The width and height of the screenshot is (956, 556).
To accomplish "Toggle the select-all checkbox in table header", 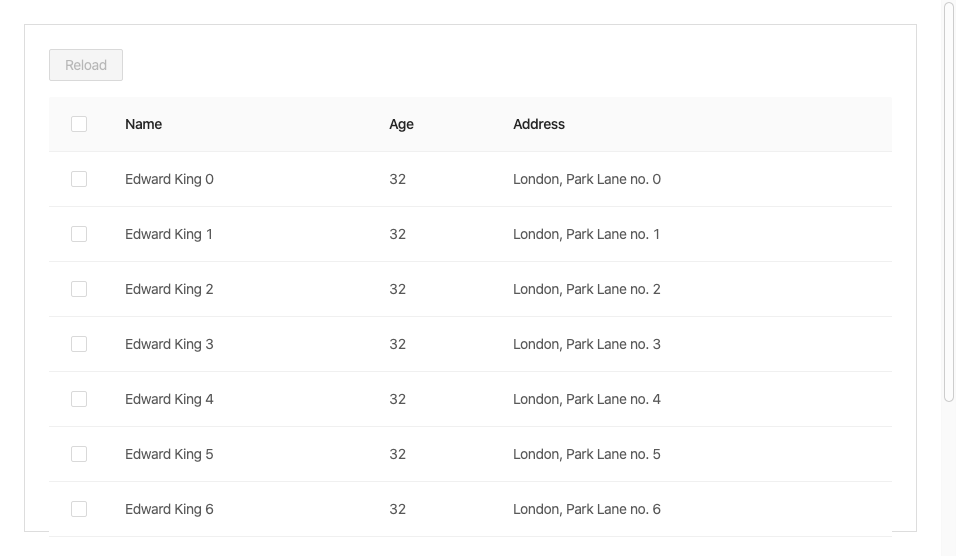I will (79, 124).
